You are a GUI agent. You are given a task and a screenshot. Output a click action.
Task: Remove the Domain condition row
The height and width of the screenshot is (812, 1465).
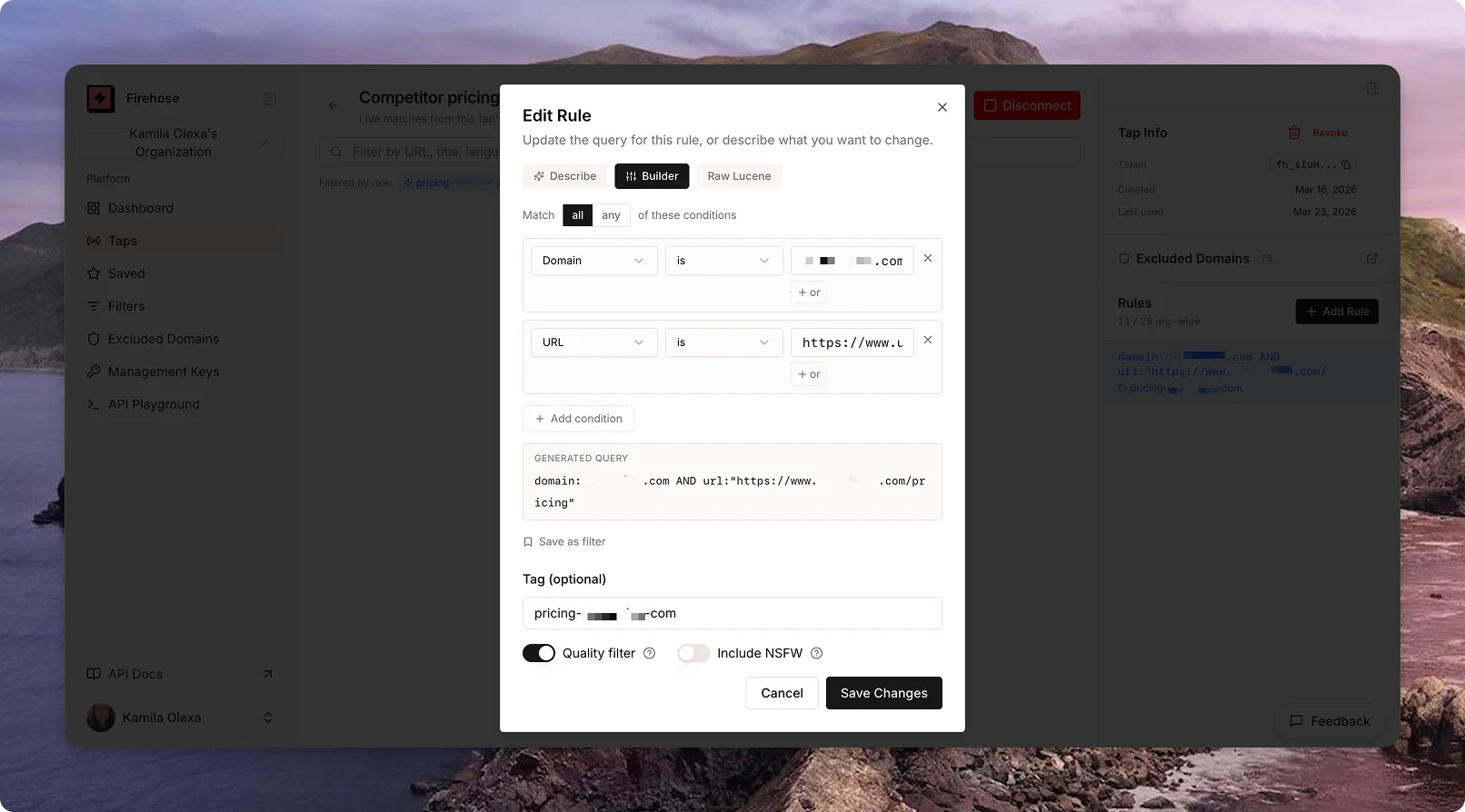[928, 258]
